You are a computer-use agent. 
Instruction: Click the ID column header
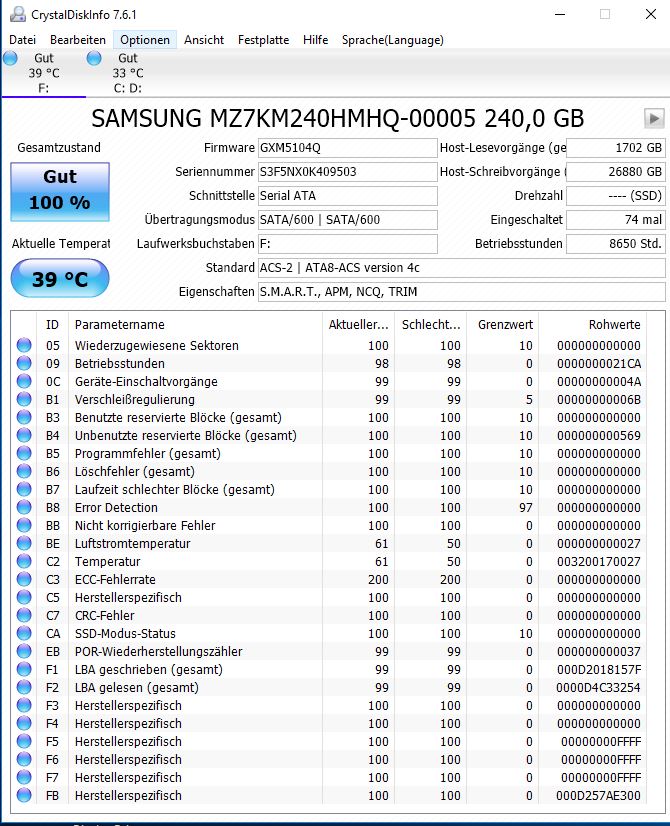pyautogui.click(x=52, y=324)
